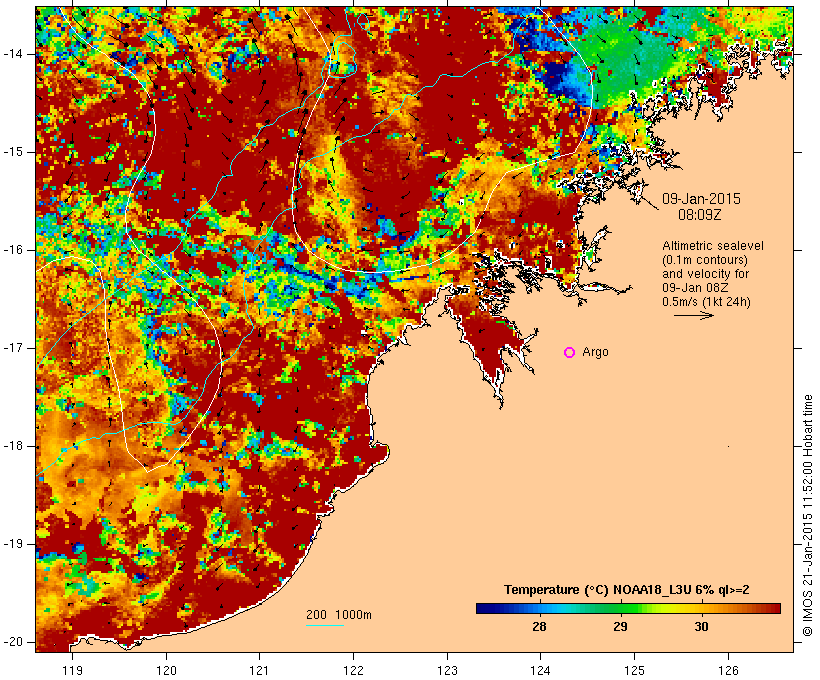
Task: Click the '28' color bar label
Action: 539,627
